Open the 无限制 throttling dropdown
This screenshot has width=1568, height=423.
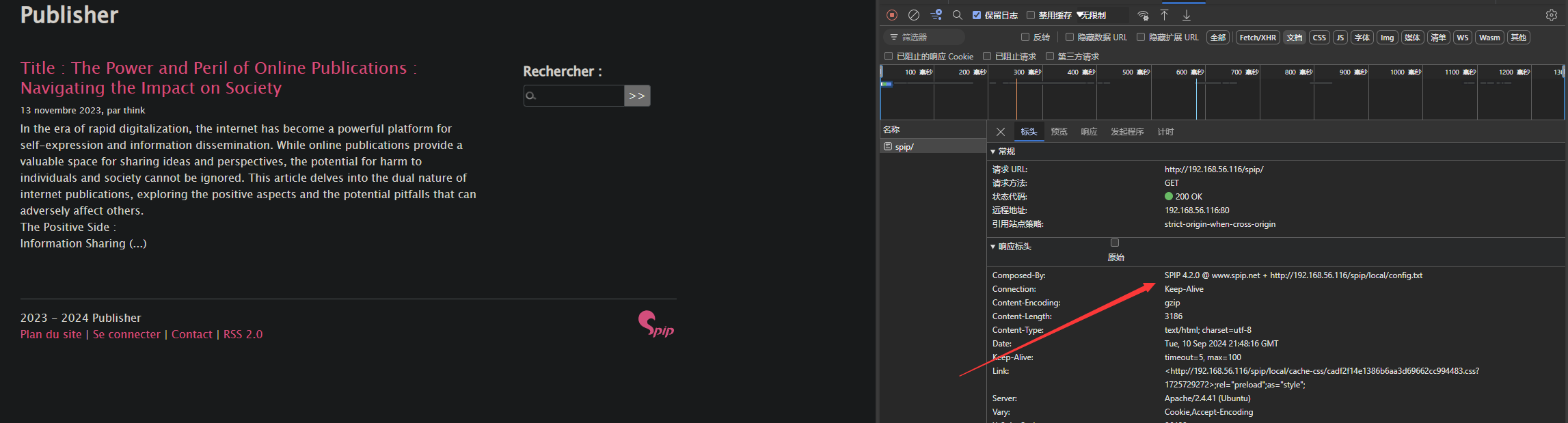click(1092, 15)
